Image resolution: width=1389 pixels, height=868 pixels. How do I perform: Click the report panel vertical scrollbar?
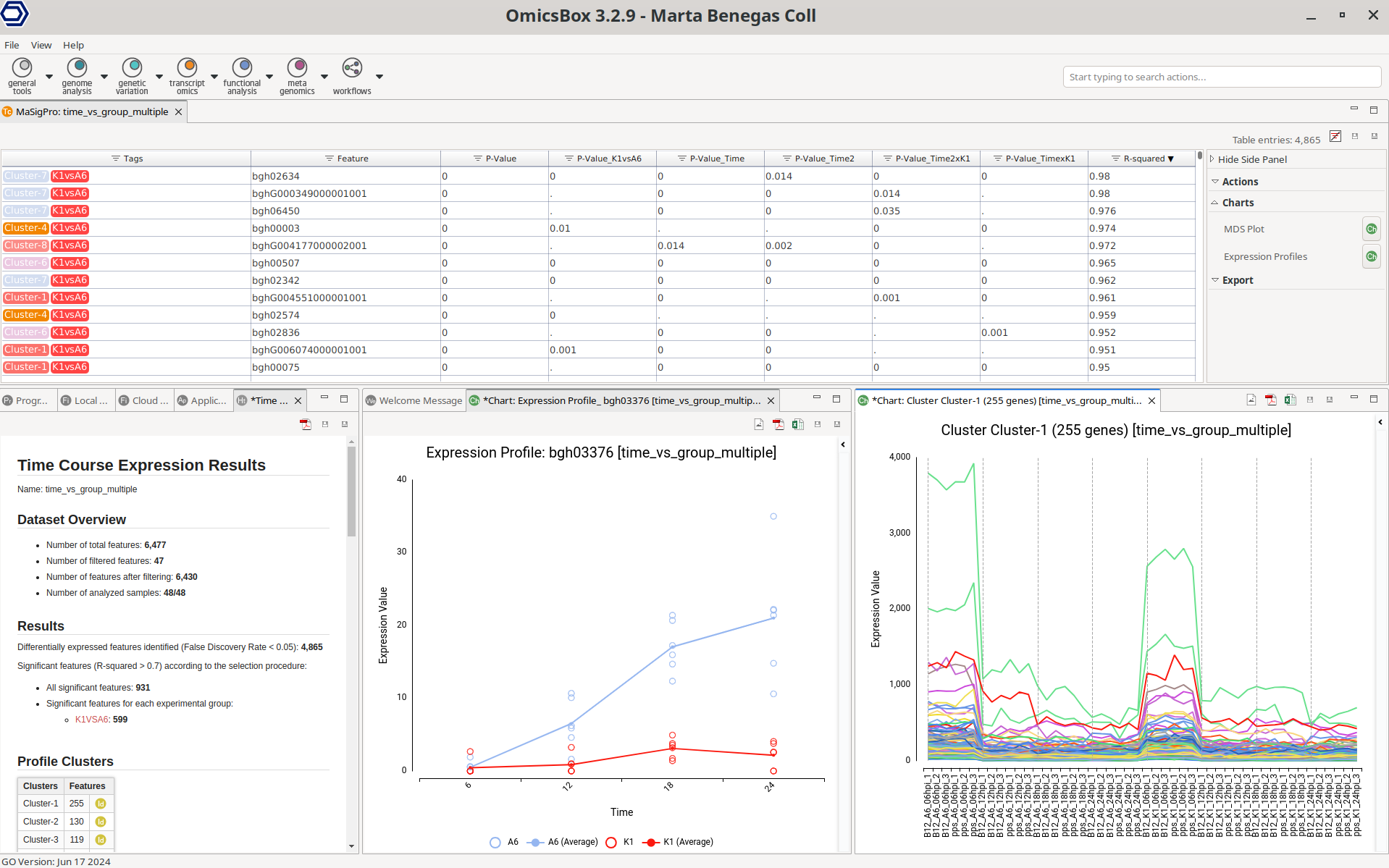point(351,492)
